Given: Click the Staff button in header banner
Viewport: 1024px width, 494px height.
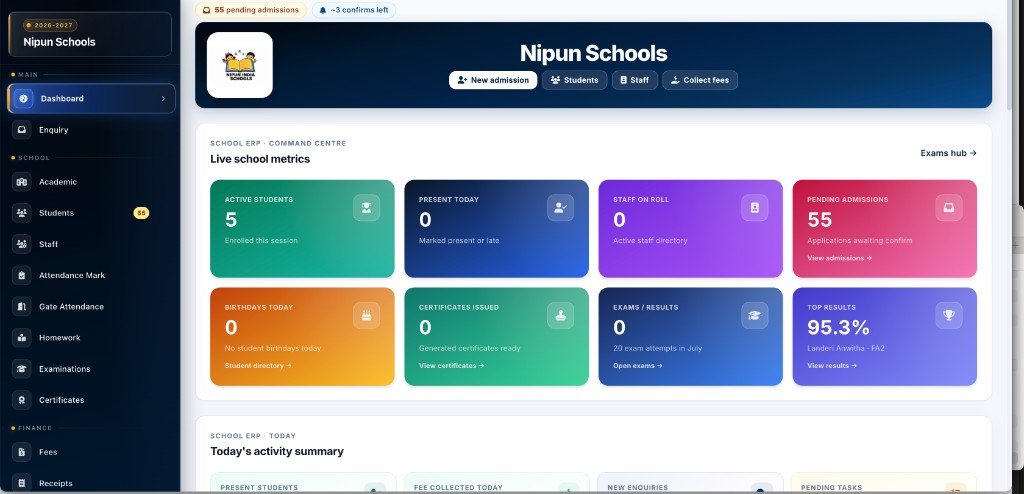Looking at the screenshot, I should (635, 80).
